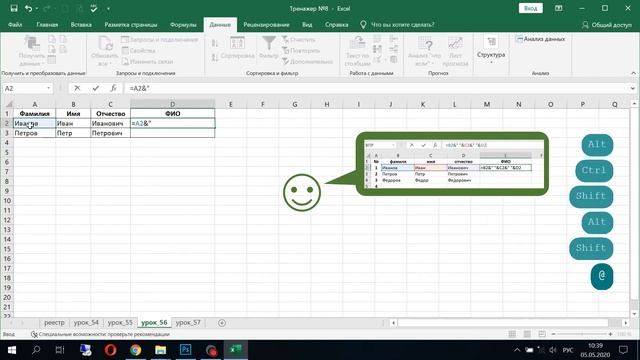Switch to the Разметка страницы tab
Screen dimensions: 640x360
131,24
